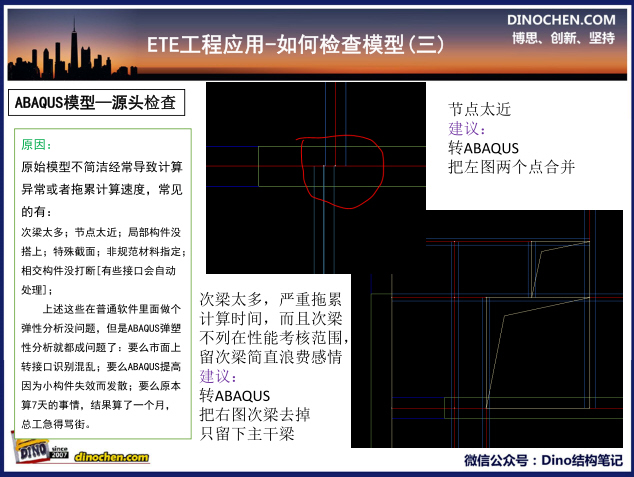Click the text 把右图次梁去掉
The width and height of the screenshot is (634, 477).
point(255,415)
